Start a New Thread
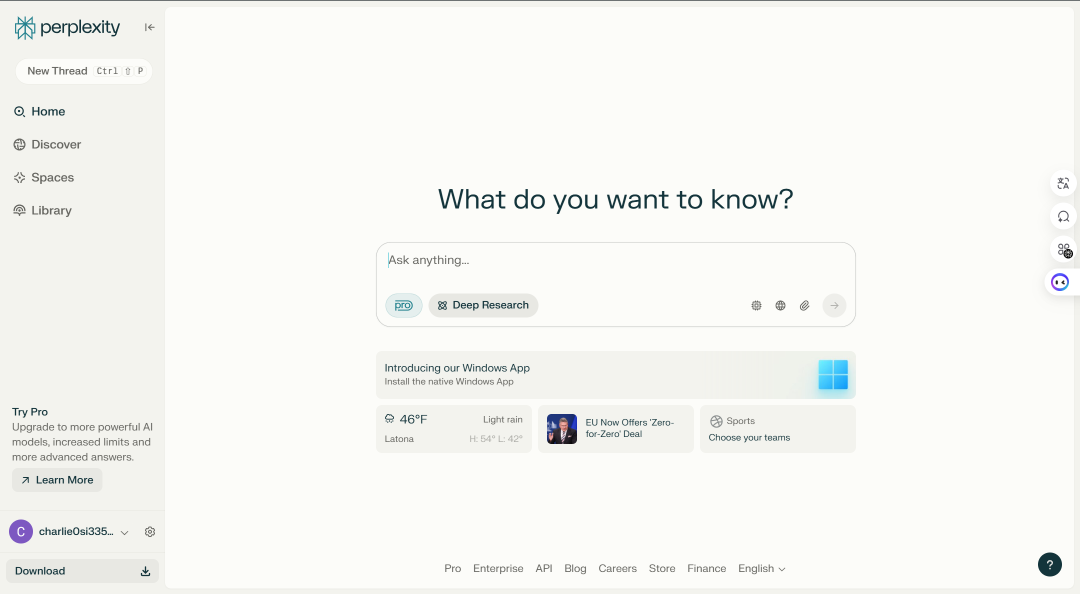Viewport: 1080px width, 594px height. coord(83,71)
